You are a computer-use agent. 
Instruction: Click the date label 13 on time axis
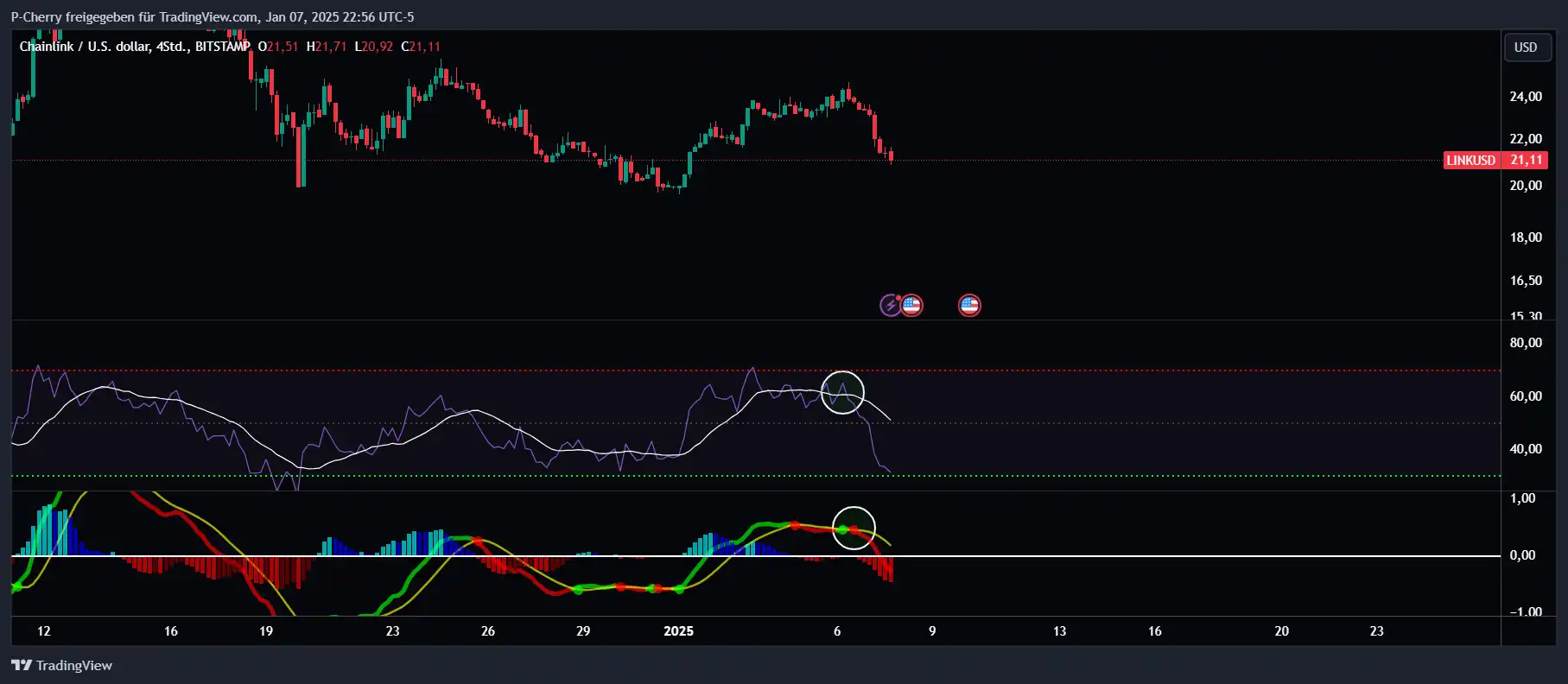tap(1059, 631)
